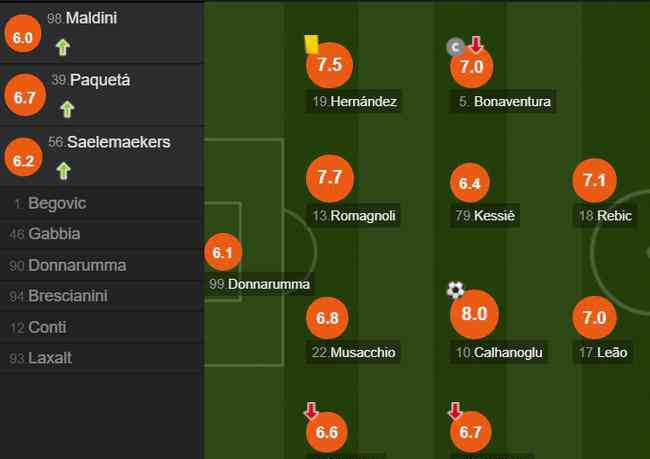Click Paquetá's green substituted-in arrow
This screenshot has width=650, height=459.
[x=67, y=109]
